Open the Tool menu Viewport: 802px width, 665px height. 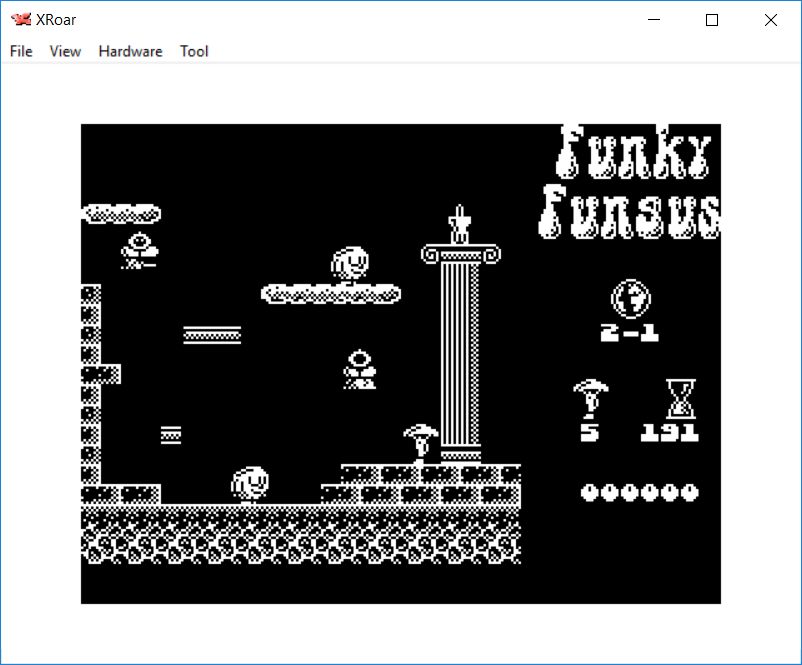(194, 51)
